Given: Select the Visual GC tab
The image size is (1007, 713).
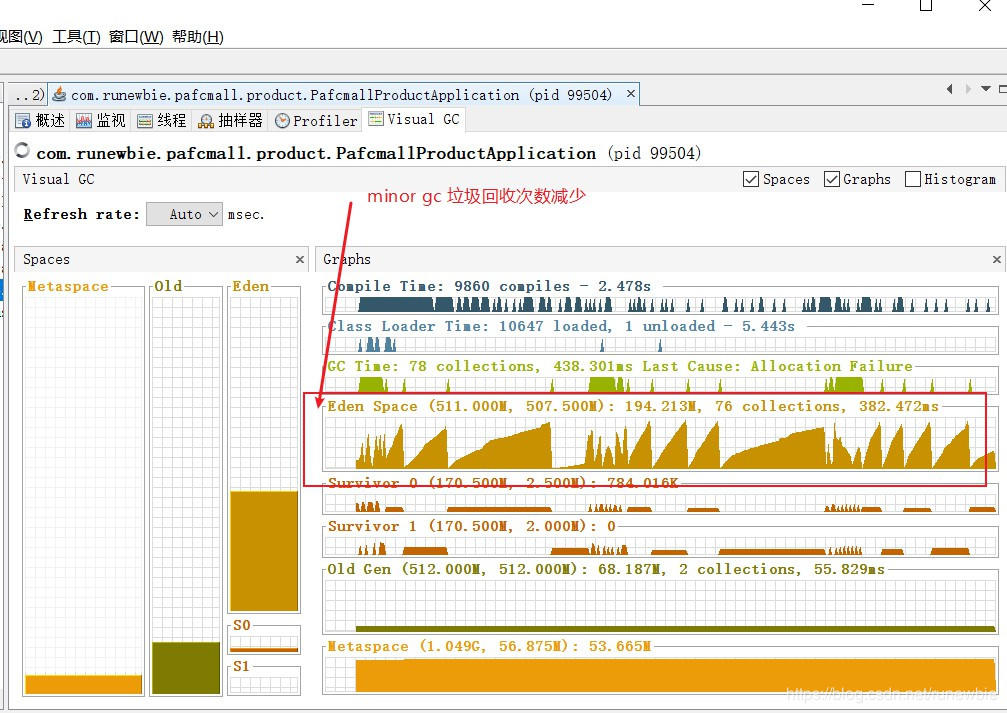Looking at the screenshot, I should click(x=414, y=119).
